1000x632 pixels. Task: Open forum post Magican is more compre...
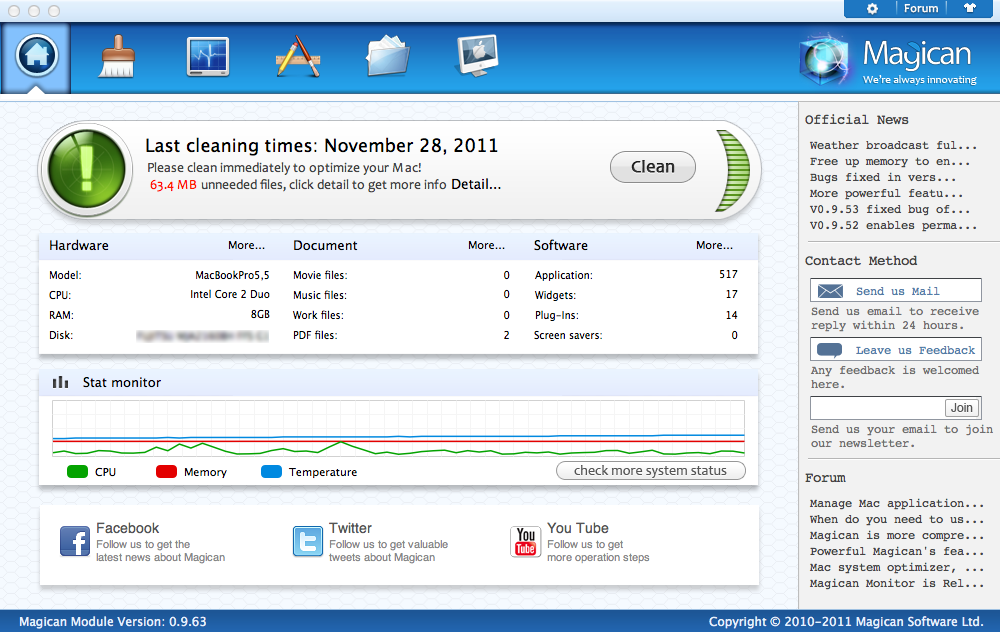click(x=897, y=535)
